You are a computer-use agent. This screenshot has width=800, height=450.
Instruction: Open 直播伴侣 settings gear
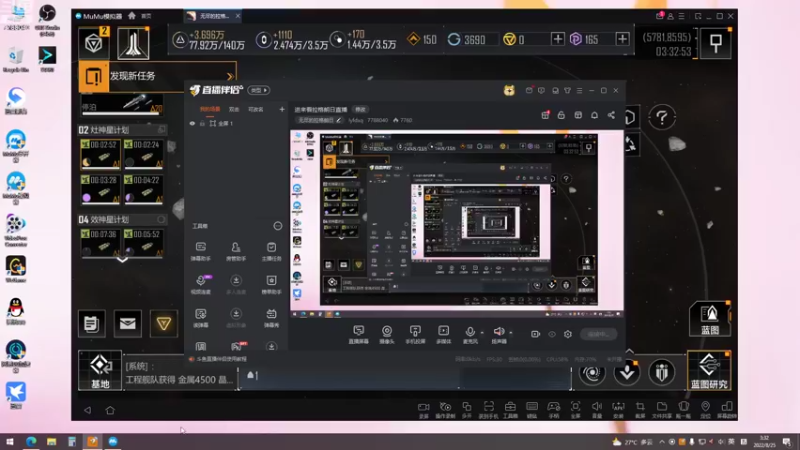(x=568, y=334)
